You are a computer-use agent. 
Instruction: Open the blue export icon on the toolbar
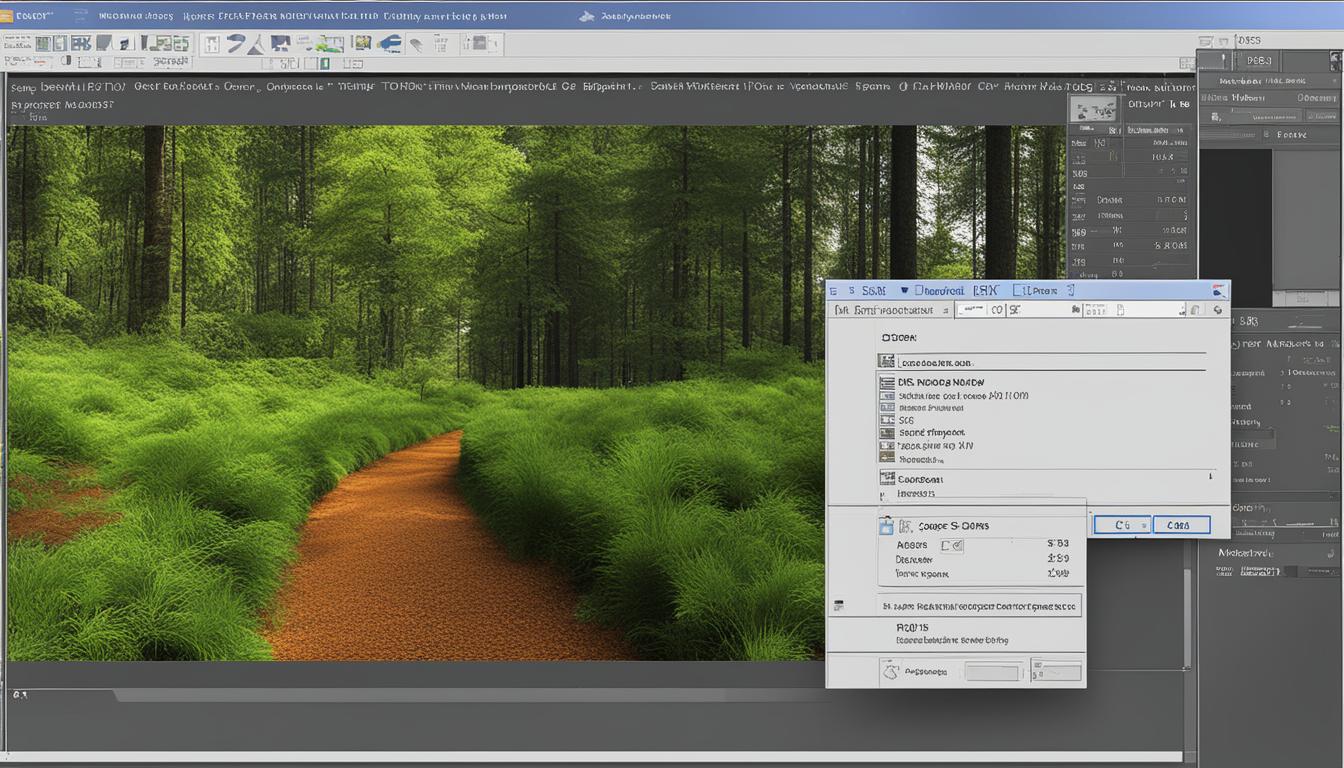point(391,43)
